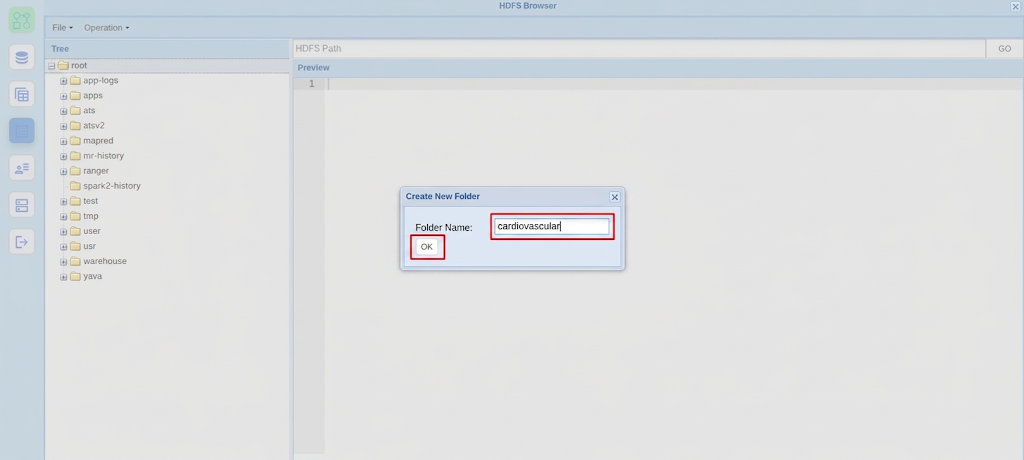Click the Tree panel header
The width and height of the screenshot is (1024, 460).
click(x=167, y=48)
